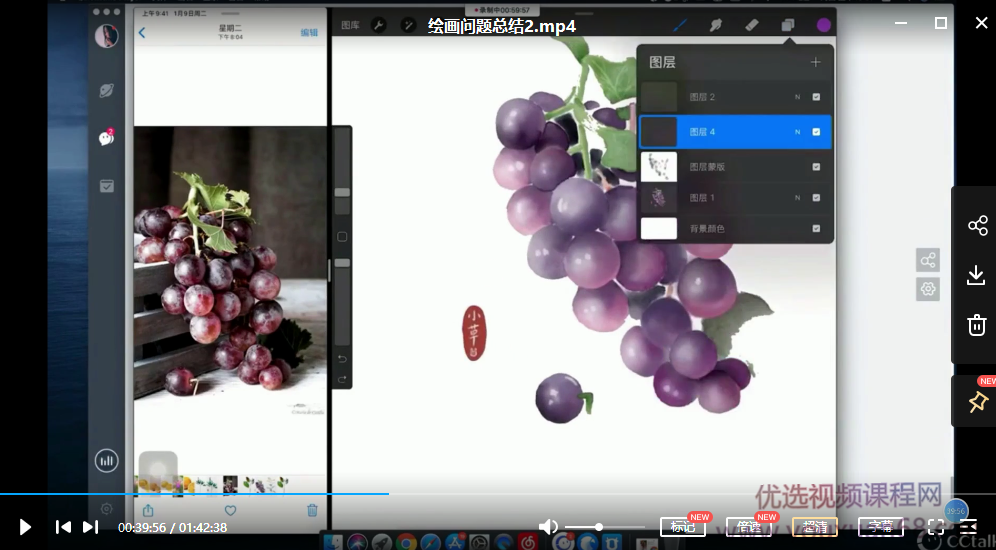Open the 超清 video quality menu
The width and height of the screenshot is (996, 550).
[815, 527]
